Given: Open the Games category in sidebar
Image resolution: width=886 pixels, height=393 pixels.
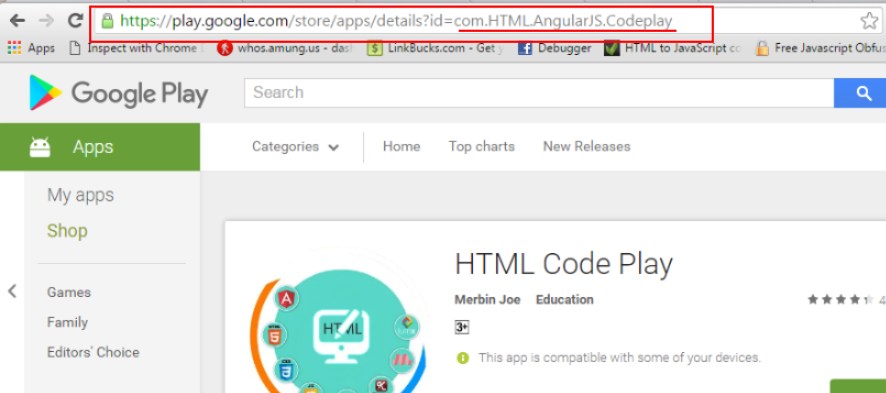Looking at the screenshot, I should tap(69, 292).
